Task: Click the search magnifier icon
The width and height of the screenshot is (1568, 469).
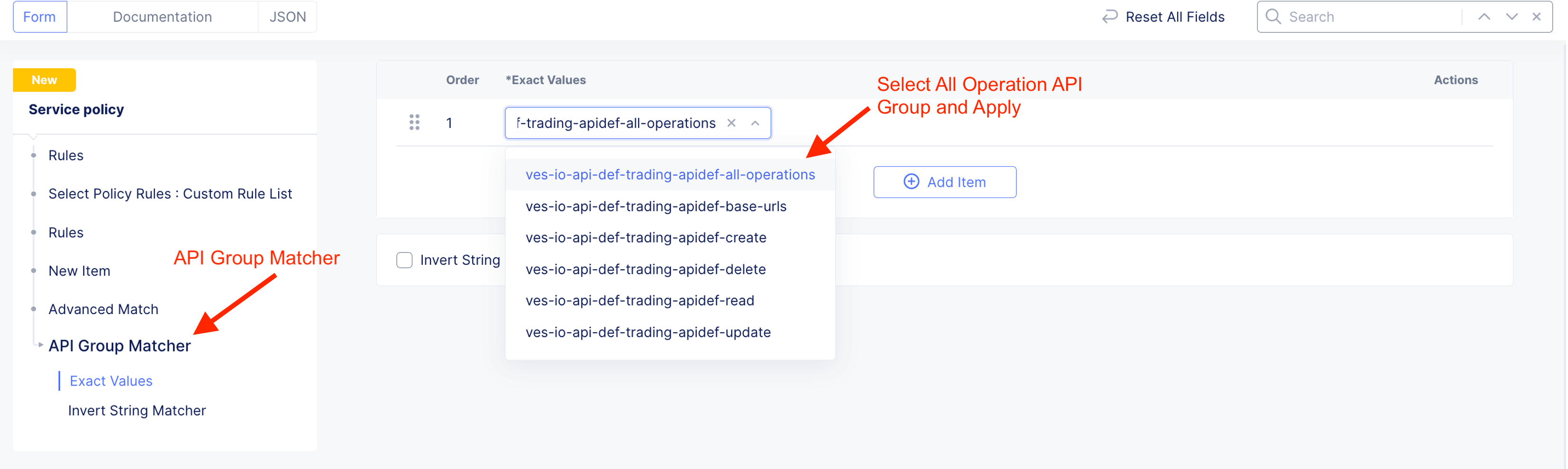Action: pyautogui.click(x=1273, y=17)
